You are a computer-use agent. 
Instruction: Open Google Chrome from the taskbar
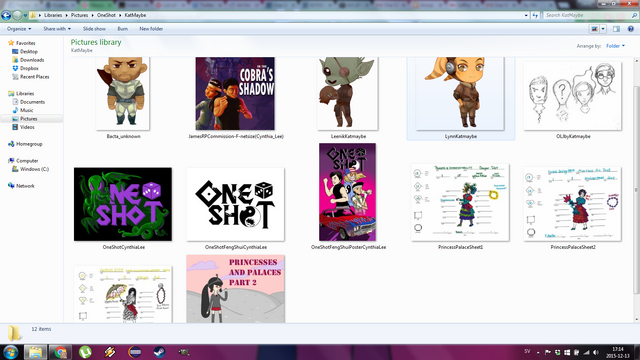point(60,352)
